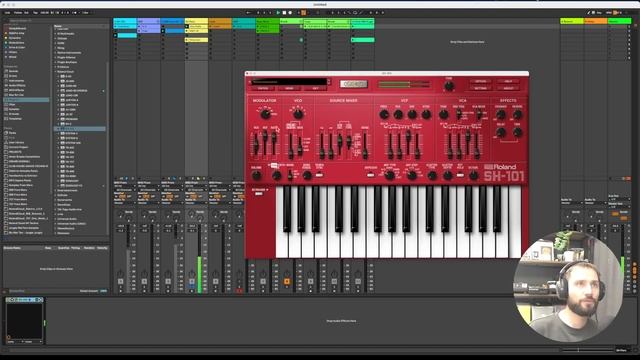Toggle the orange track activator in mixer
The image size is (640, 360).
click(x=287, y=282)
